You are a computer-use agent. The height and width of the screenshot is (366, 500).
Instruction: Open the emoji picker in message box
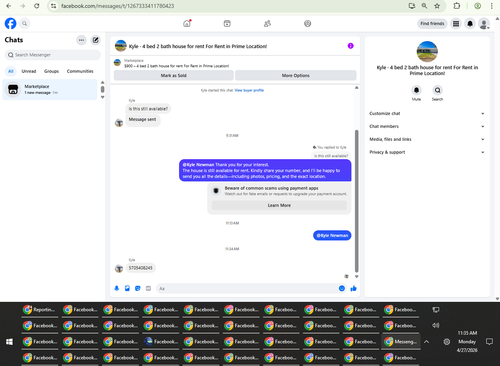tap(342, 288)
